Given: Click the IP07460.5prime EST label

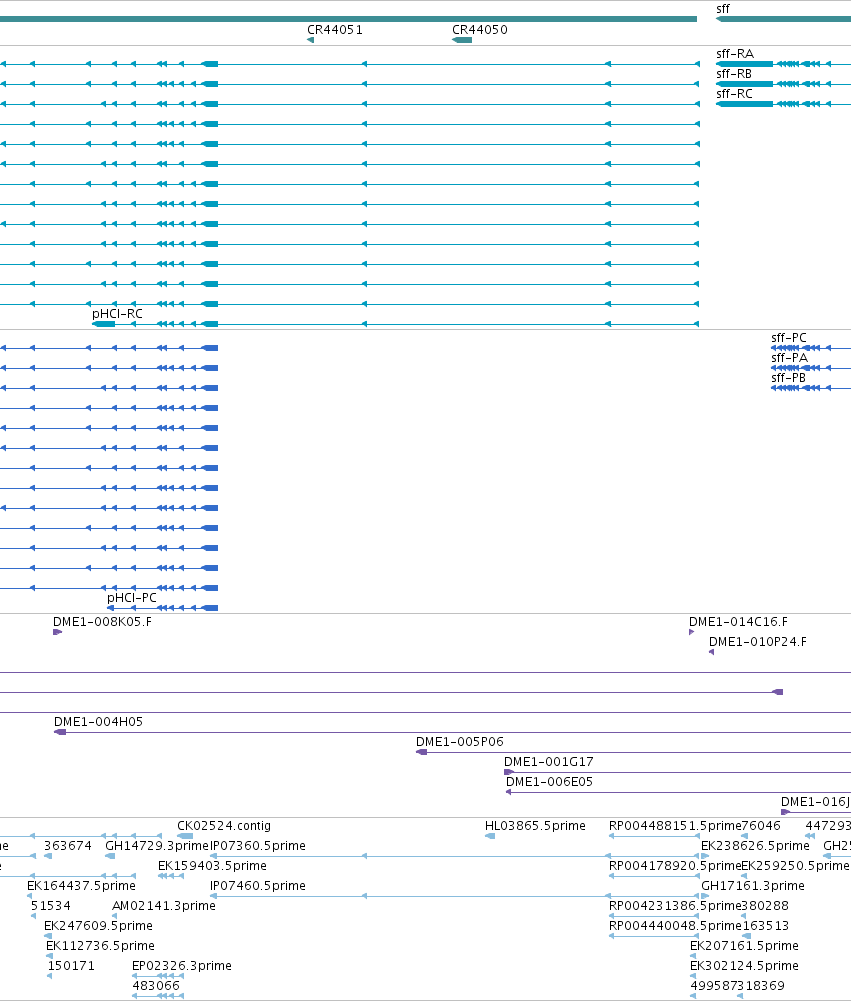Looking at the screenshot, I should point(258,885).
